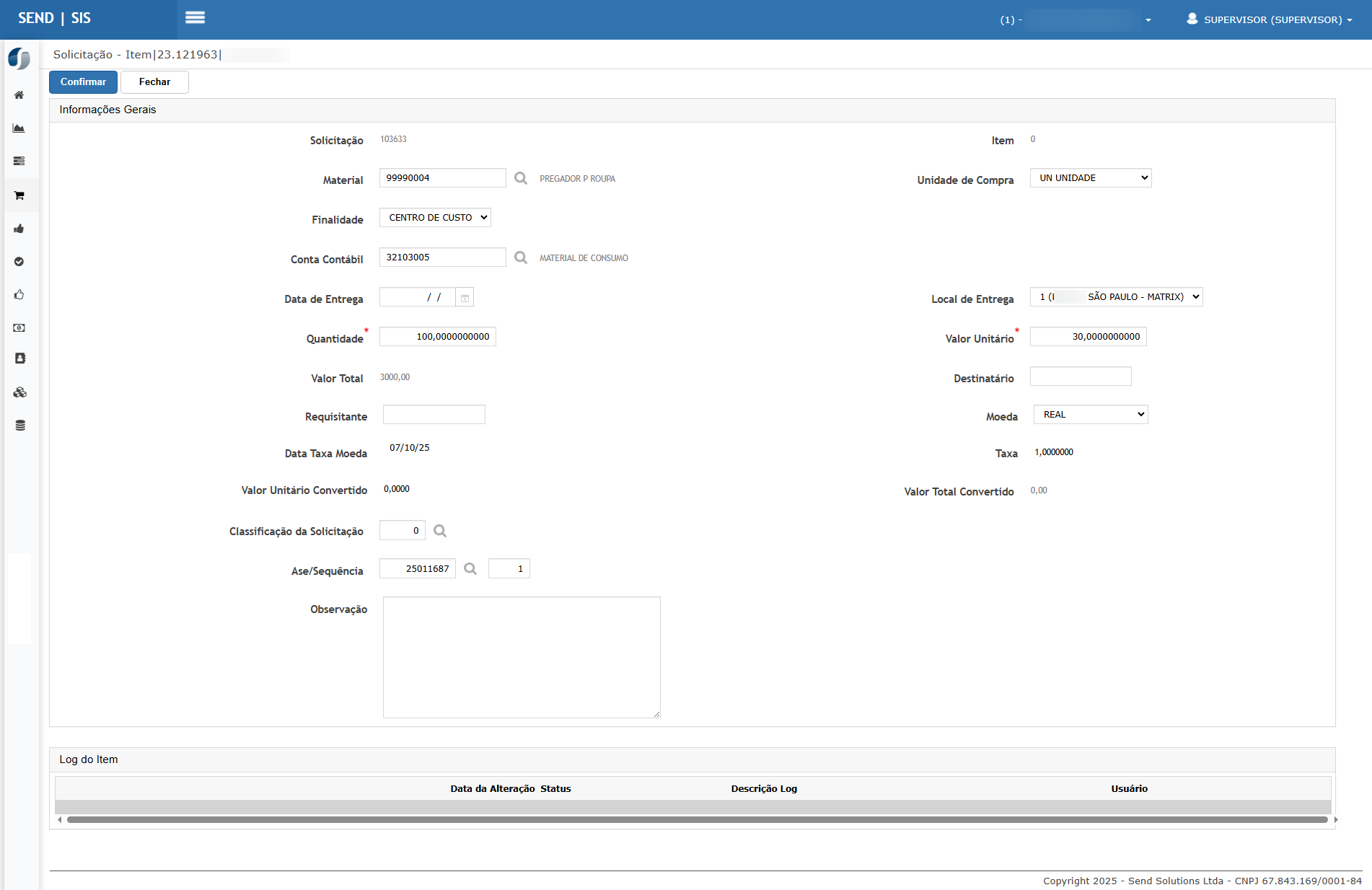Click the check-circle icon in sidebar
Screen dimensions: 1372x890
[19, 262]
